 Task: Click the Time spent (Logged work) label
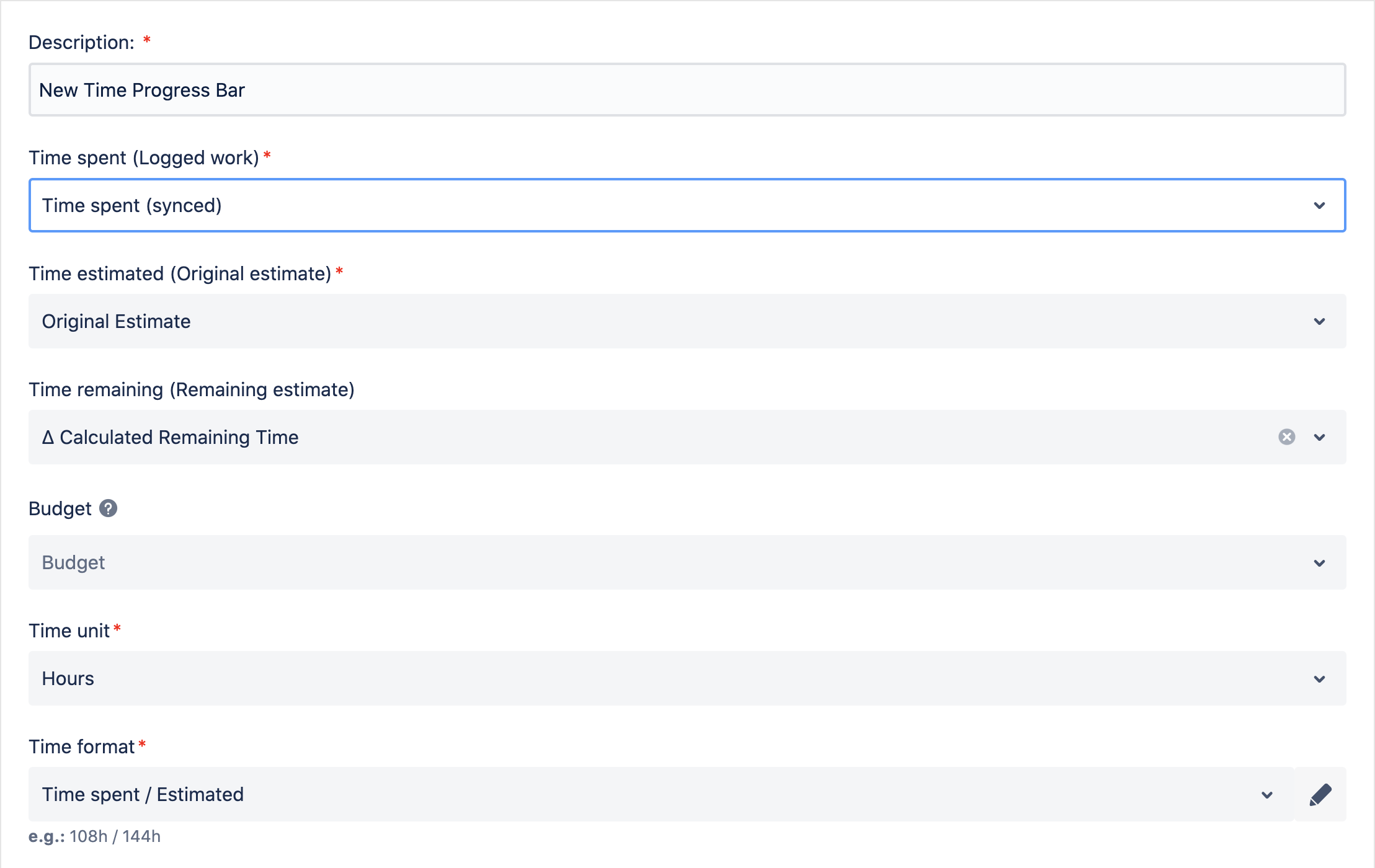pyautogui.click(x=144, y=157)
